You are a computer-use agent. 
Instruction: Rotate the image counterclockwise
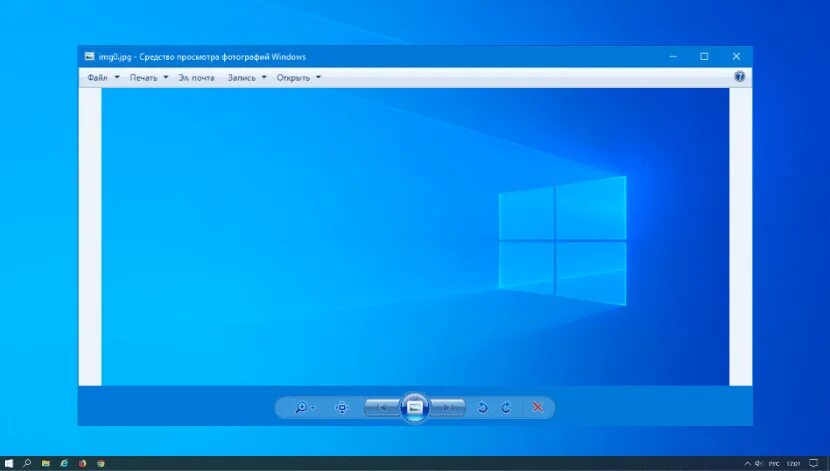482,407
